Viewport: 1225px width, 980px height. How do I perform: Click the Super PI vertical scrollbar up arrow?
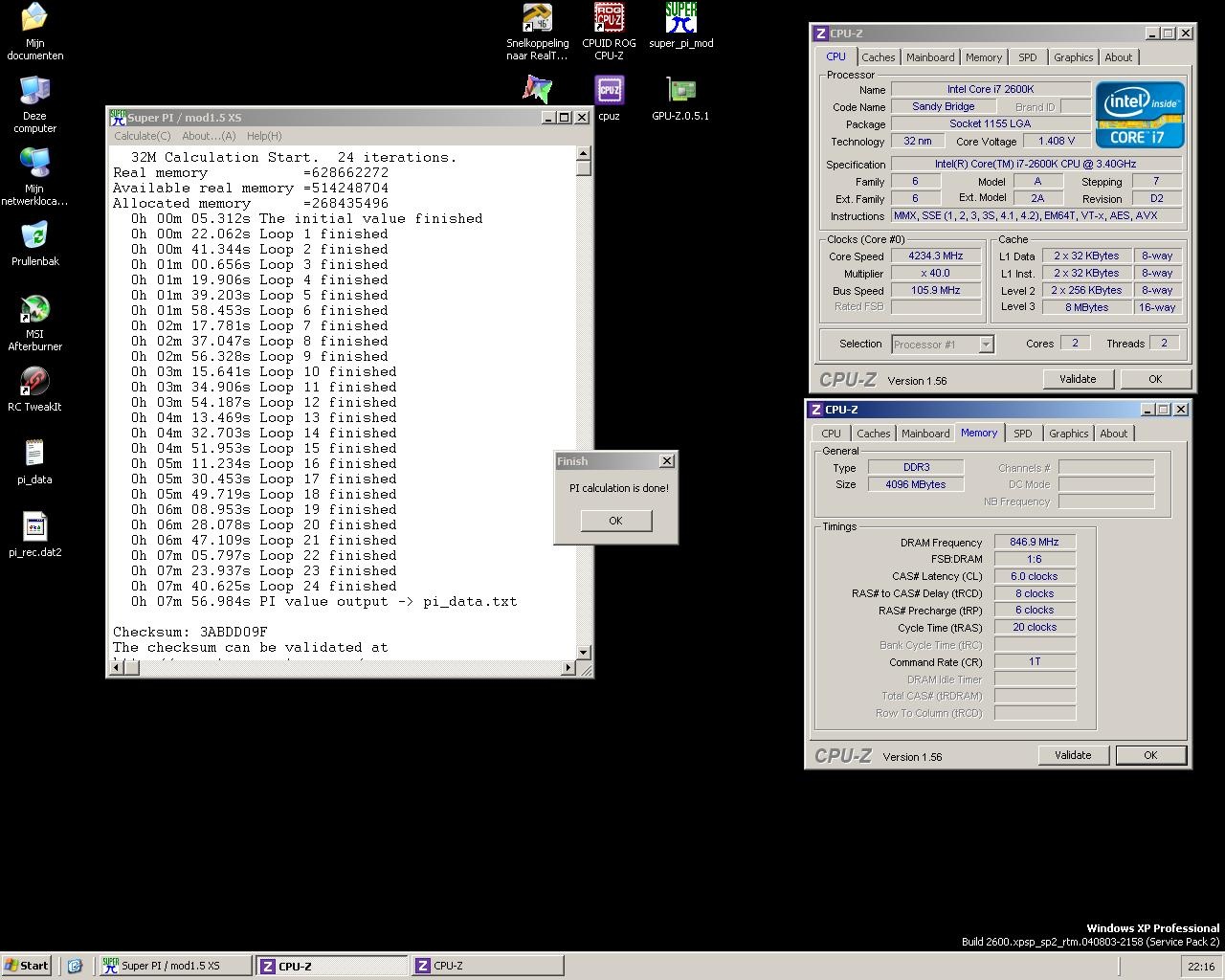coord(584,153)
